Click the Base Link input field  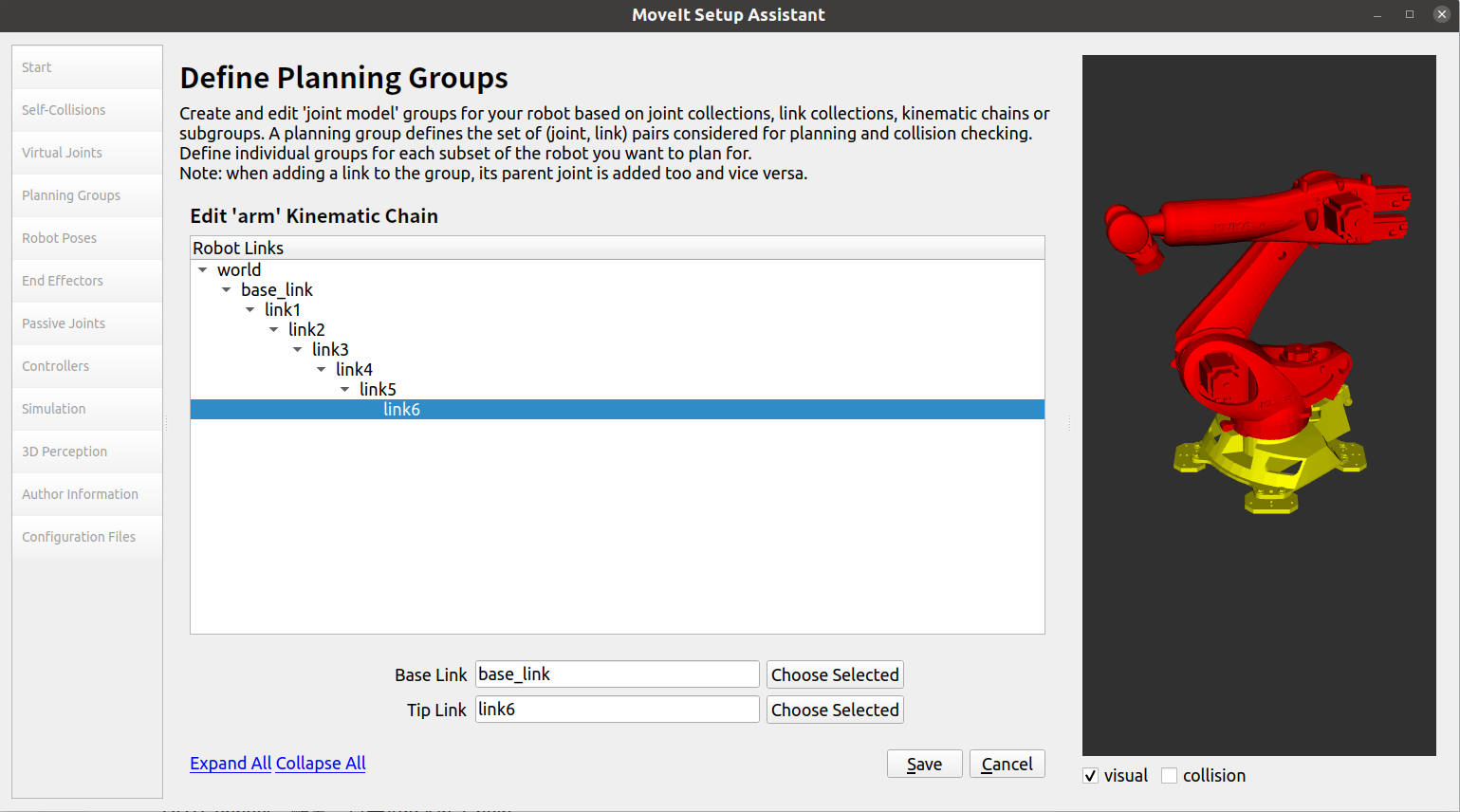tap(618, 674)
